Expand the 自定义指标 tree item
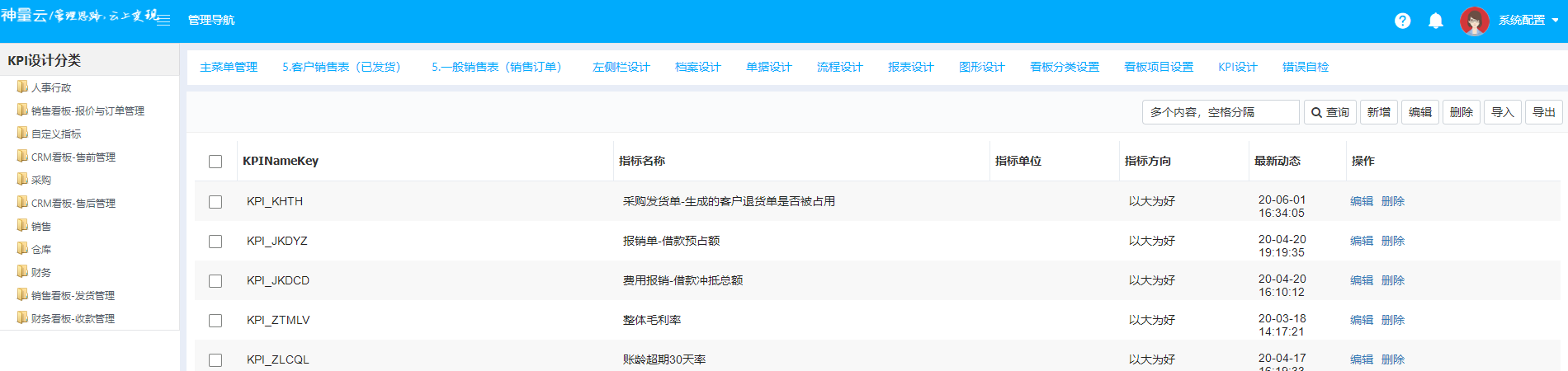Screen dimensions: 1568x371 point(56,134)
